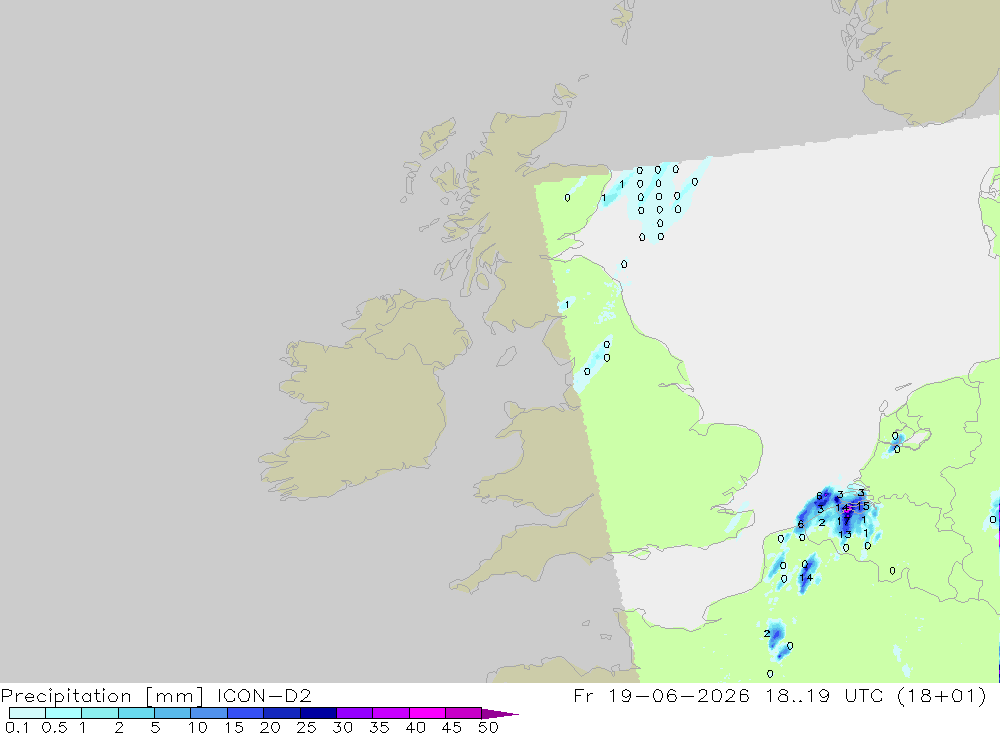Click the legend swatch between 15 and 20

(246, 713)
